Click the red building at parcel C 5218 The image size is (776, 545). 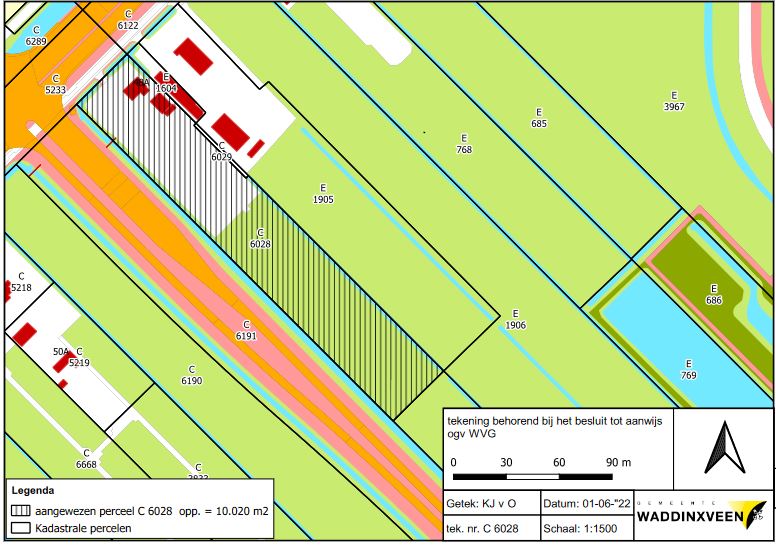4,290
